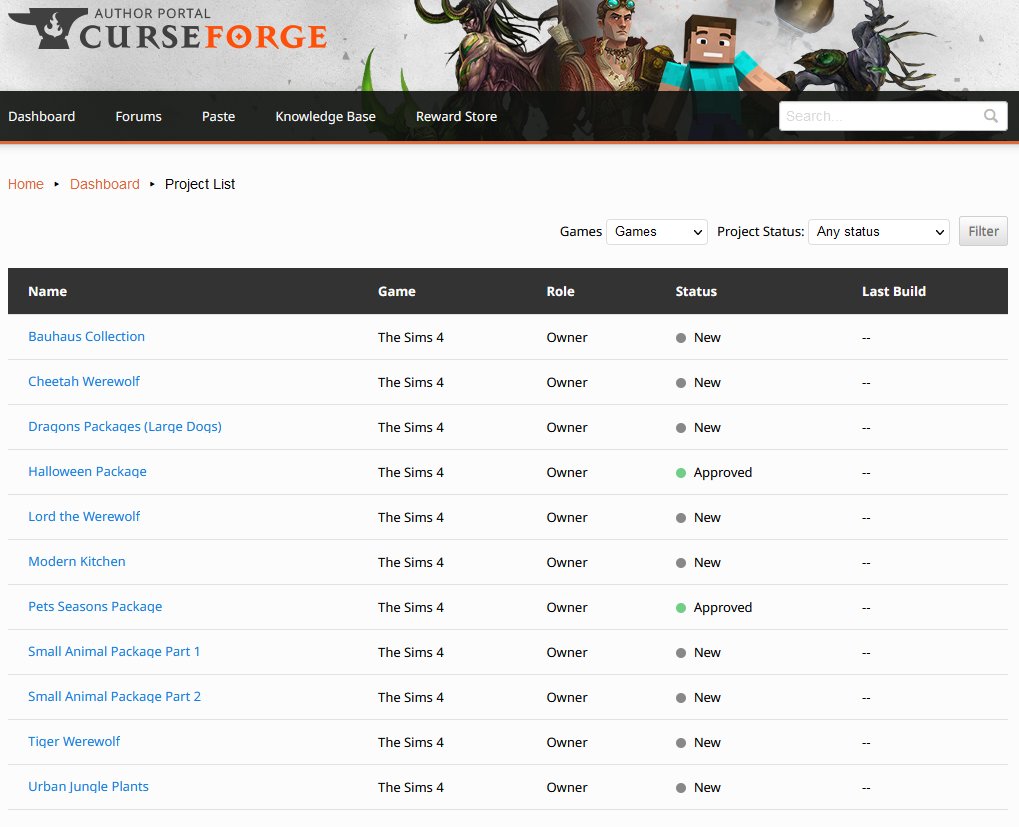This screenshot has width=1019, height=827.
Task: Open the Bauhaus Collection project
Action: [x=86, y=337]
